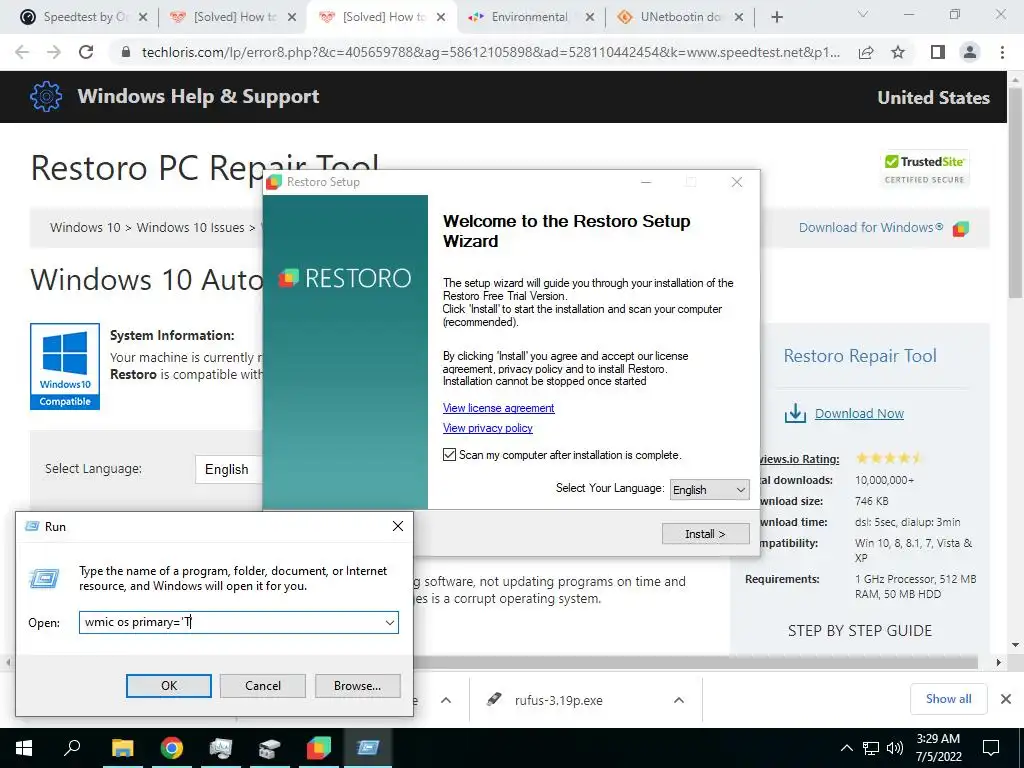
Task: Select Run app icon in taskbar
Action: (368, 748)
